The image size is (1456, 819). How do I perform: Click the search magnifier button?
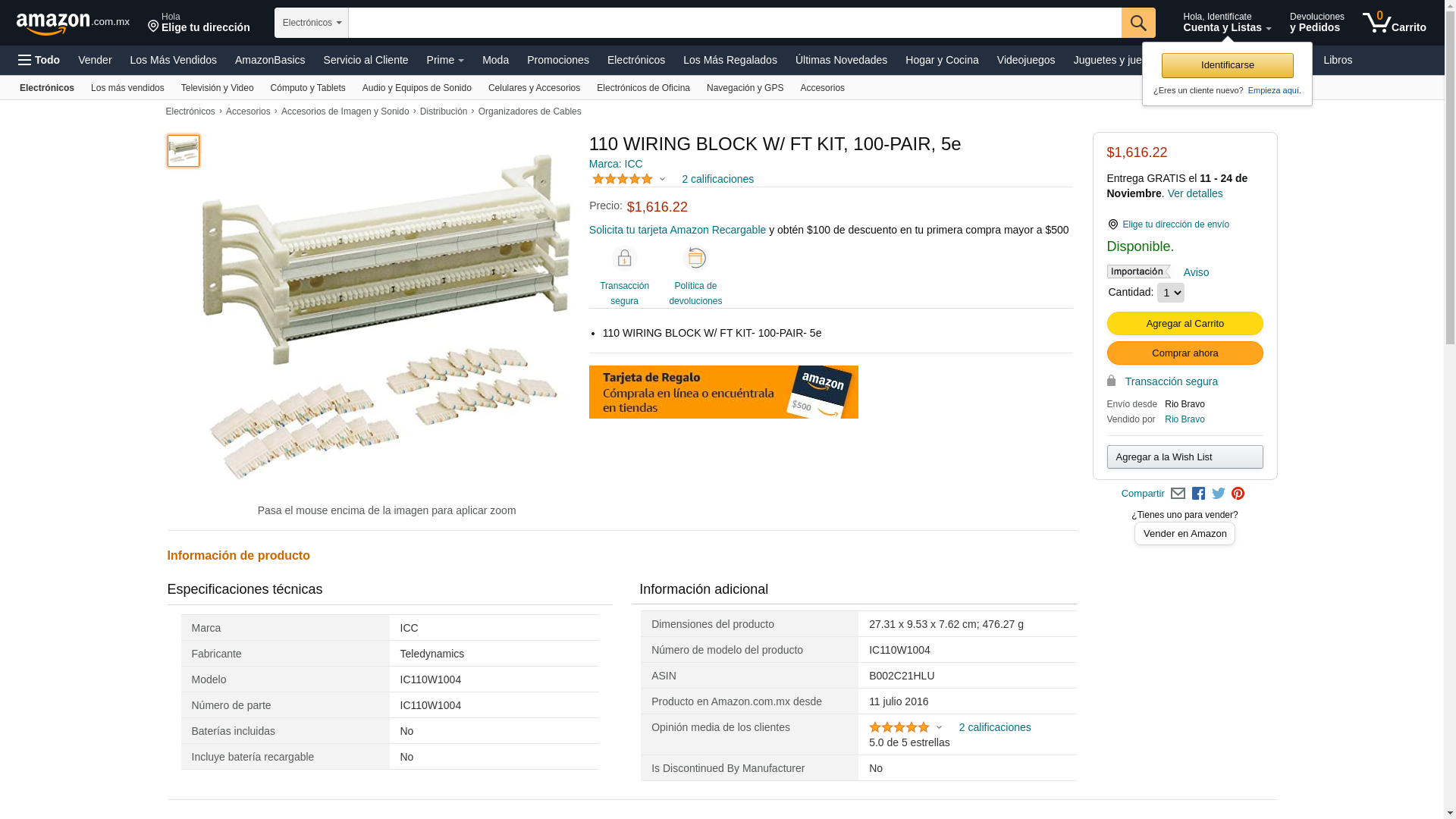pos(1137,23)
